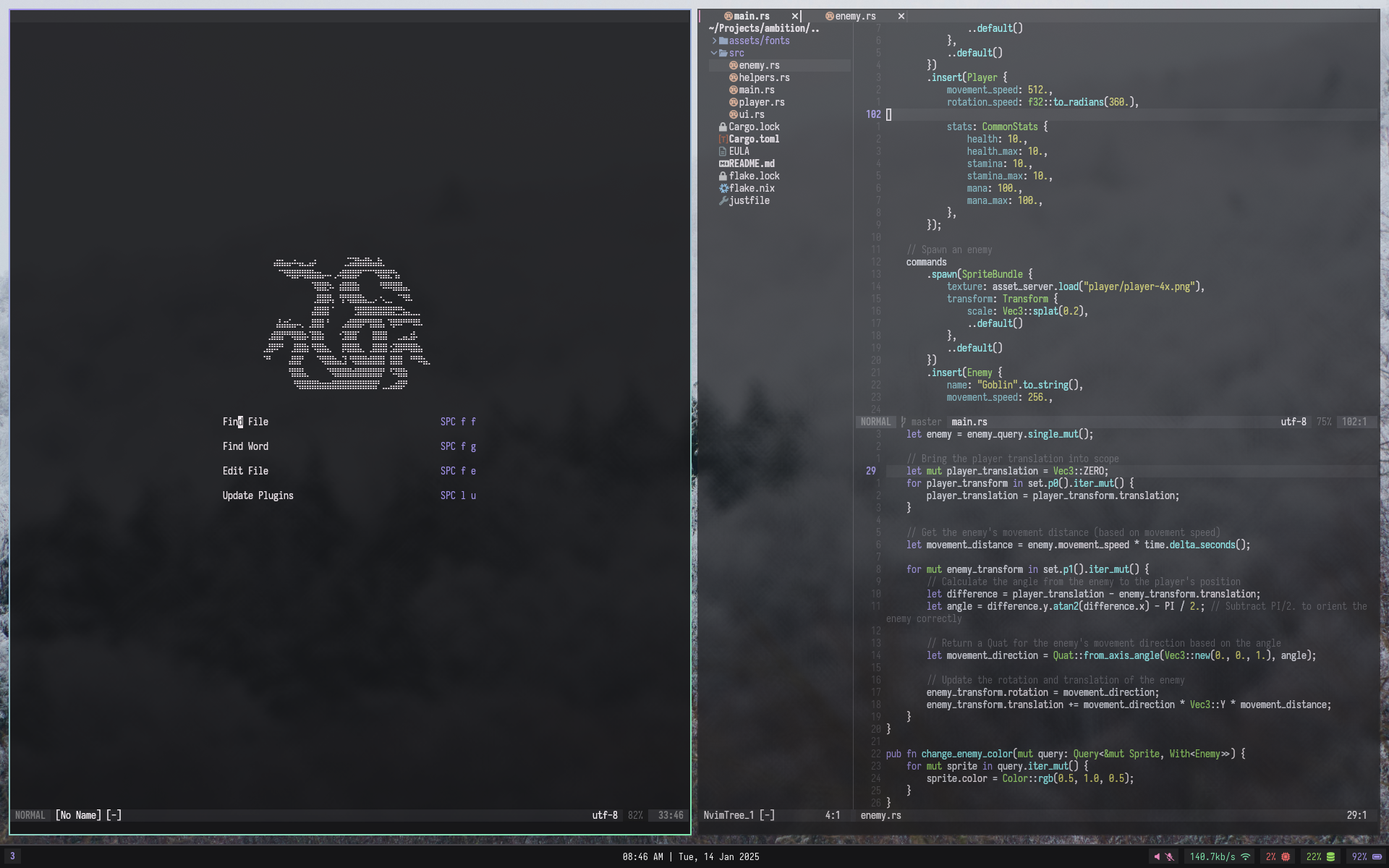Select Find File menu option
Image resolution: width=1389 pixels, height=868 pixels.
tap(245, 421)
